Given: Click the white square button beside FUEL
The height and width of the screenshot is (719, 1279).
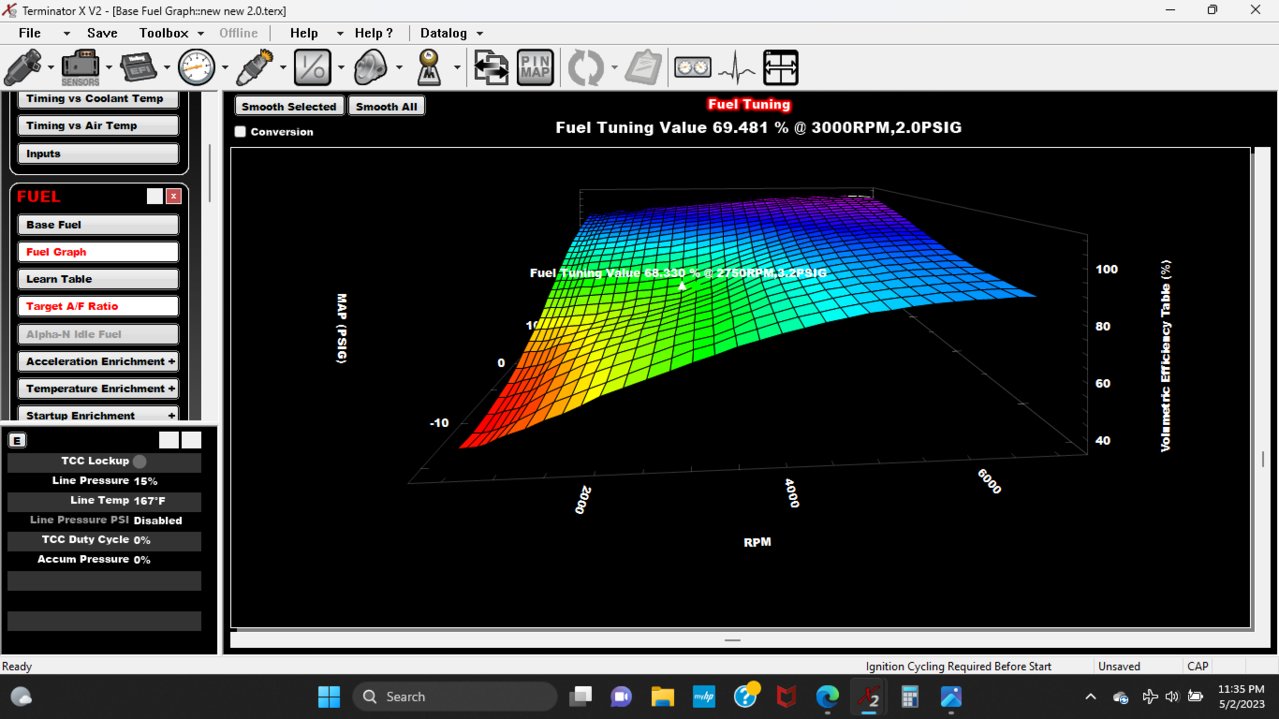Looking at the screenshot, I should pos(154,197).
